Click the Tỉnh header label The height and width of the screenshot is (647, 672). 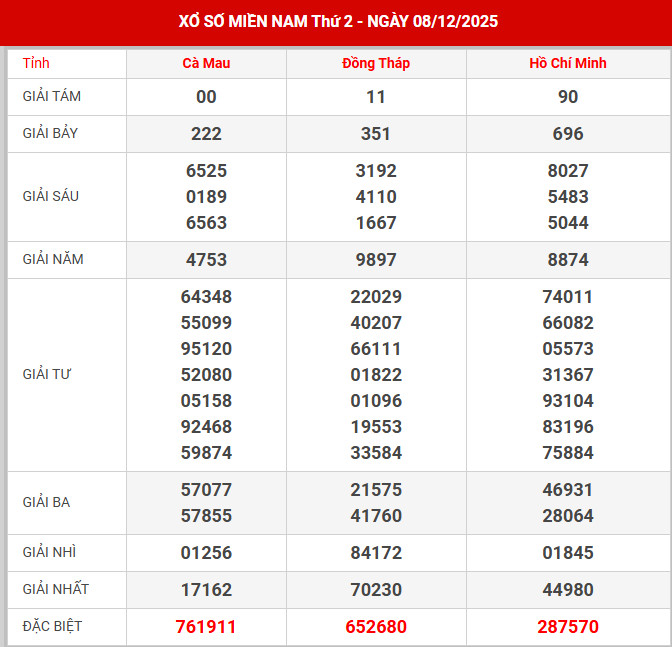pyautogui.click(x=35, y=63)
